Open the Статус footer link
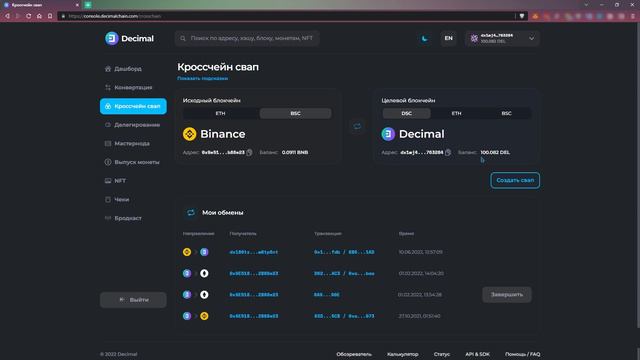 click(442, 354)
